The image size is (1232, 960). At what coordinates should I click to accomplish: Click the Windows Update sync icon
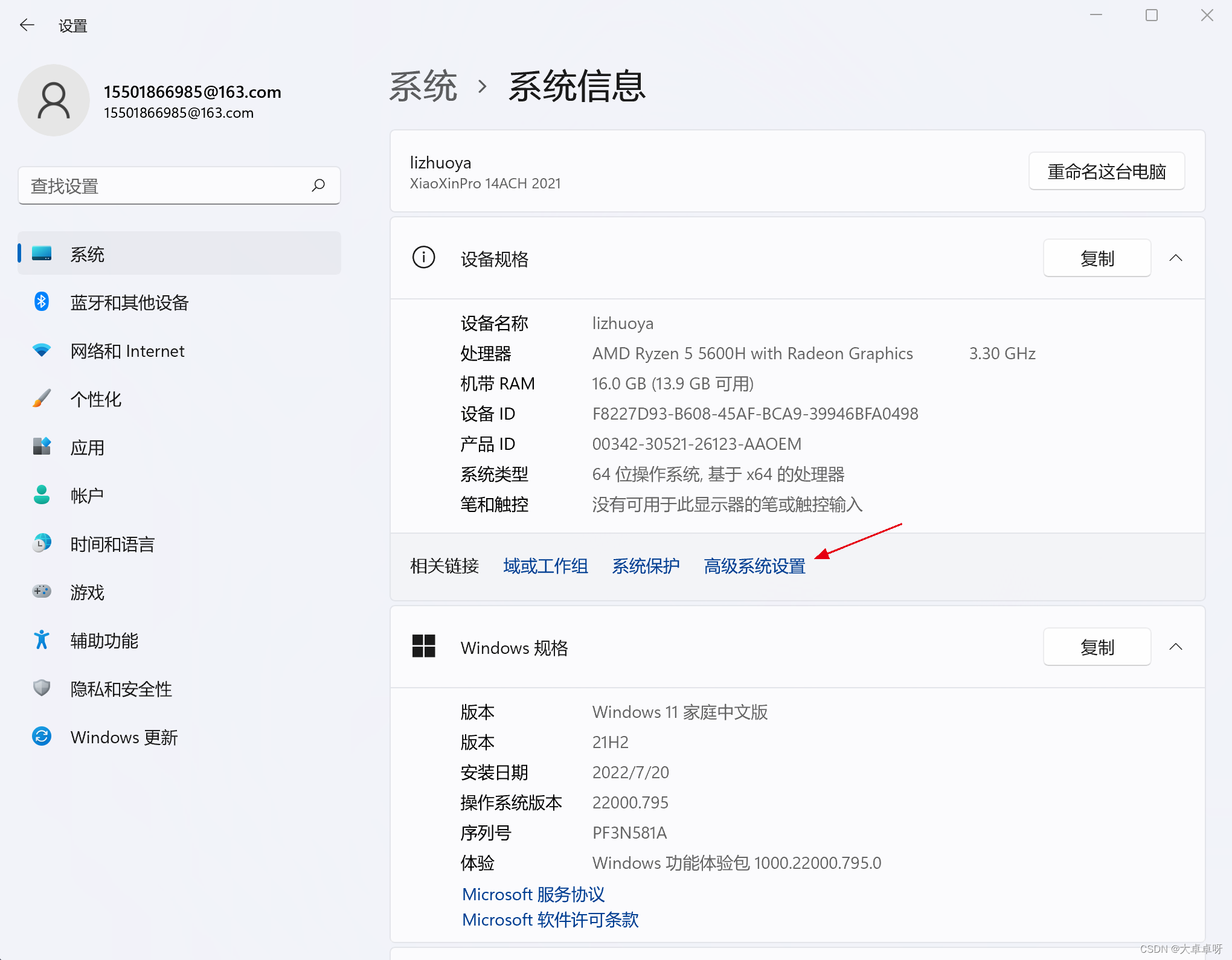tap(41, 737)
